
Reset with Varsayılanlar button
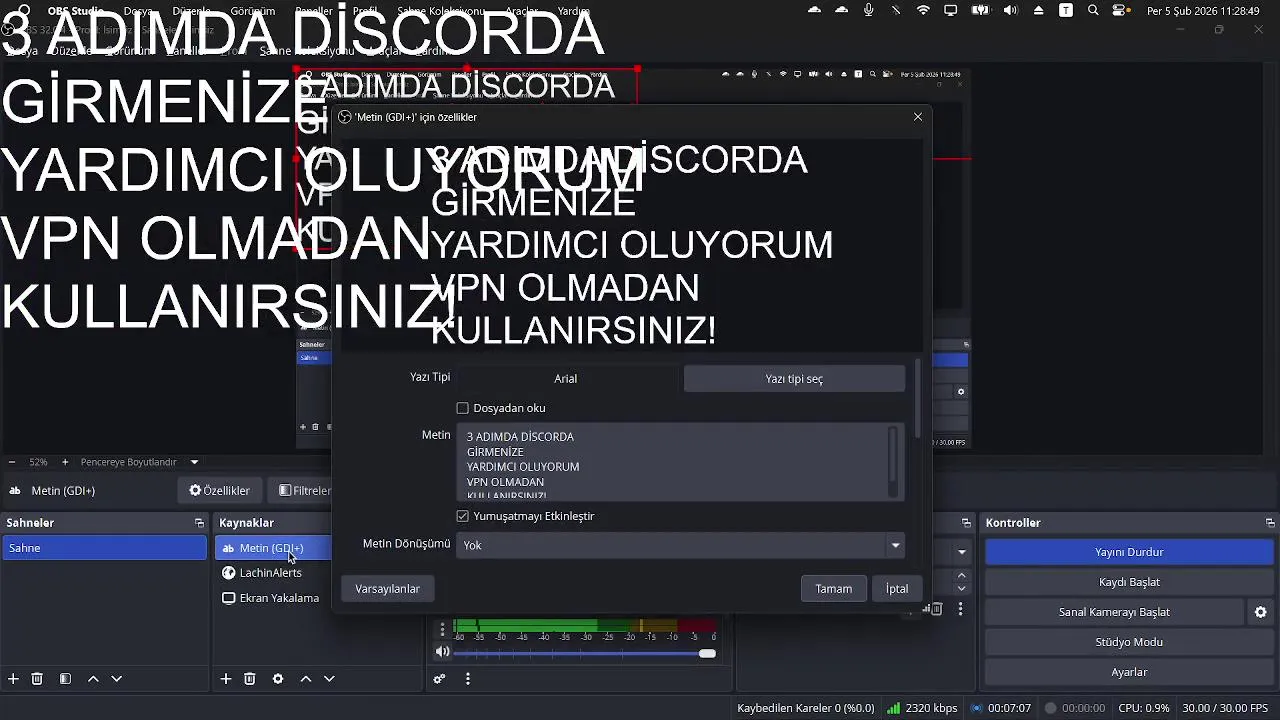pyautogui.click(x=387, y=589)
